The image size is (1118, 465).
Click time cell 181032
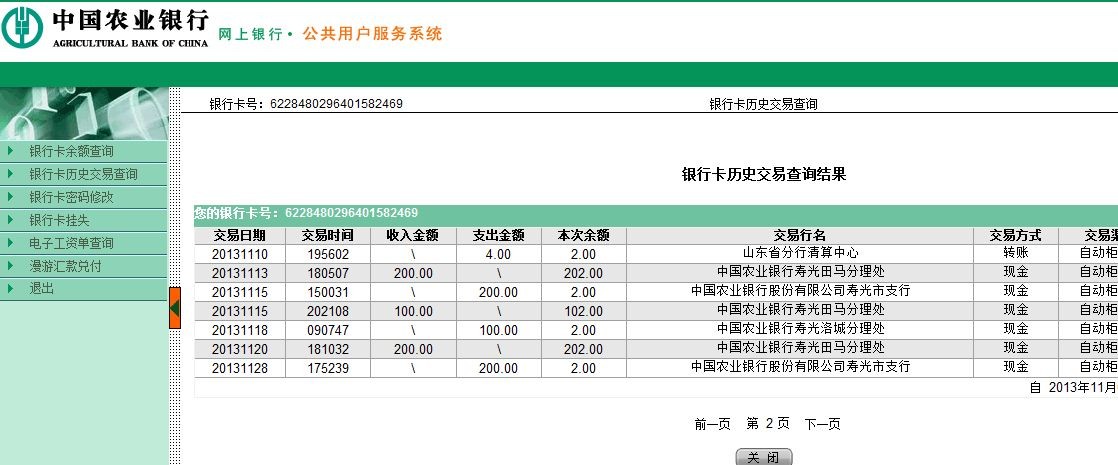click(x=327, y=349)
